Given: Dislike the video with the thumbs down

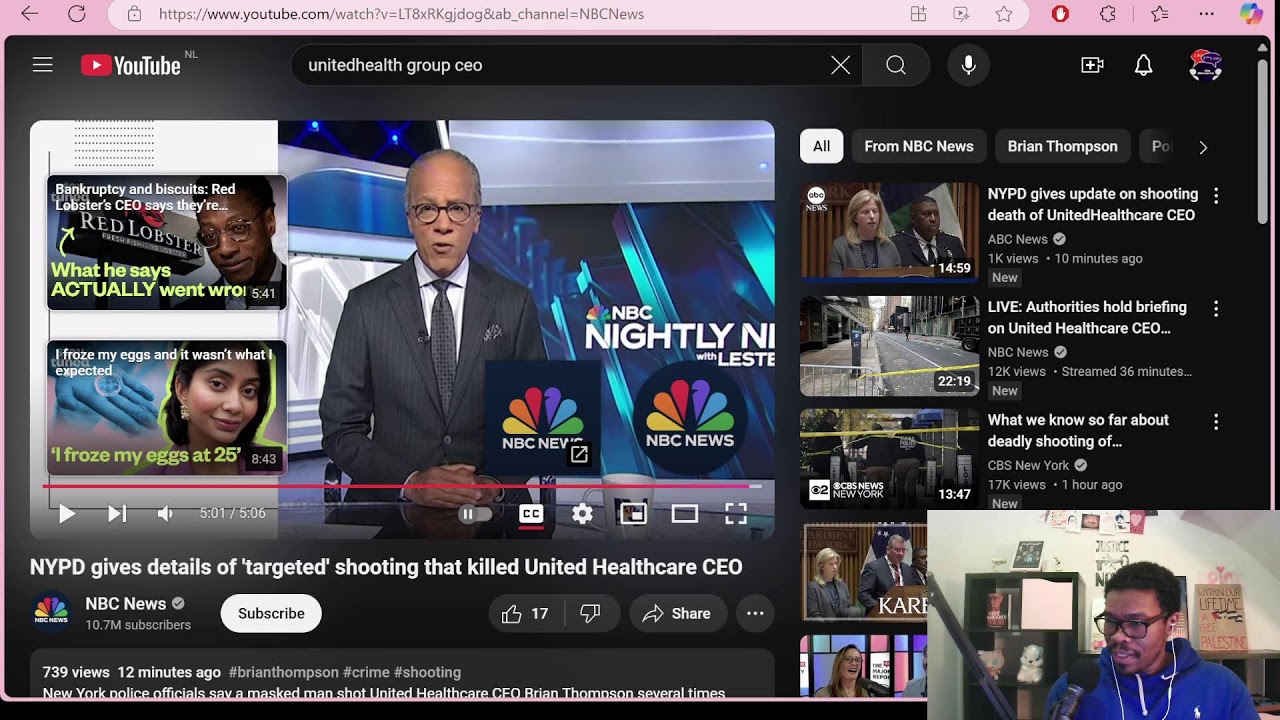Looking at the screenshot, I should point(591,613).
